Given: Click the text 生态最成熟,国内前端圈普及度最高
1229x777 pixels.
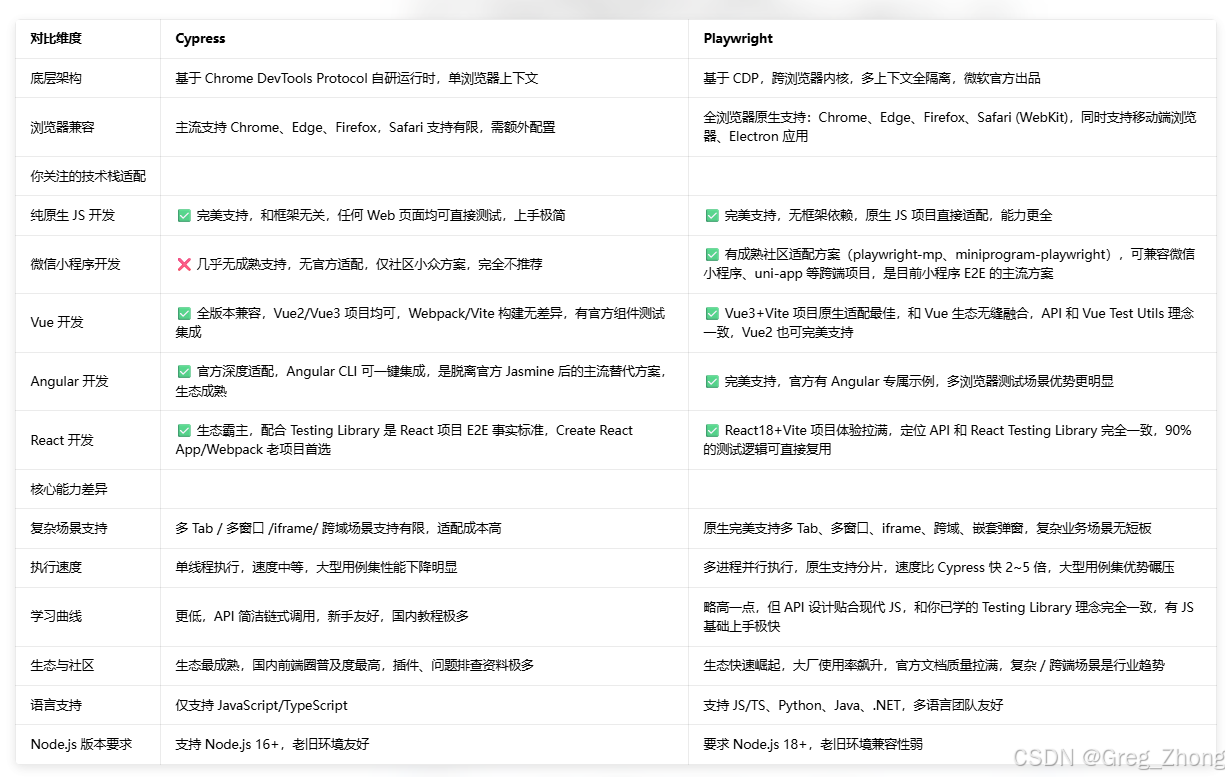Looking at the screenshot, I should pyautogui.click(x=278, y=665).
